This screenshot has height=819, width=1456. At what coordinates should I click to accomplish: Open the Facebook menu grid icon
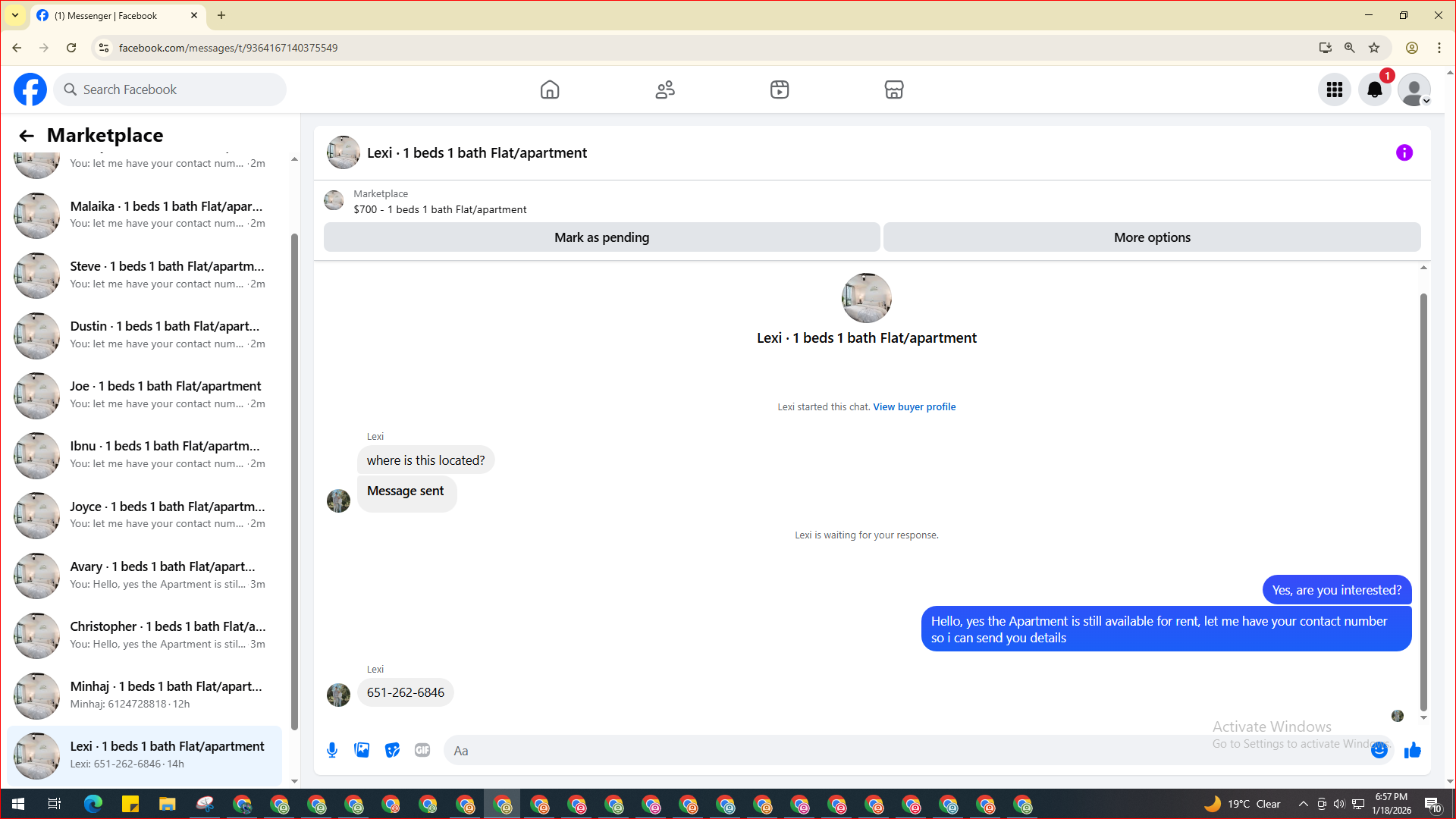click(1334, 89)
